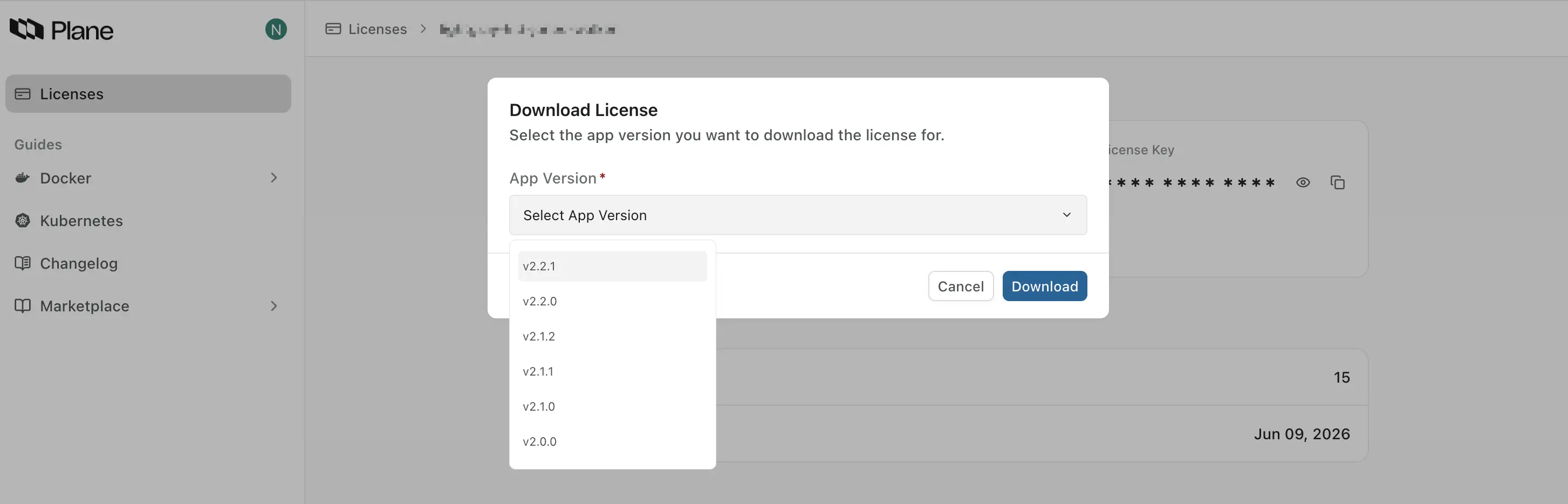Viewport: 1568px width, 504px height.
Task: Select Licenses in the sidebar
Action: (x=71, y=94)
